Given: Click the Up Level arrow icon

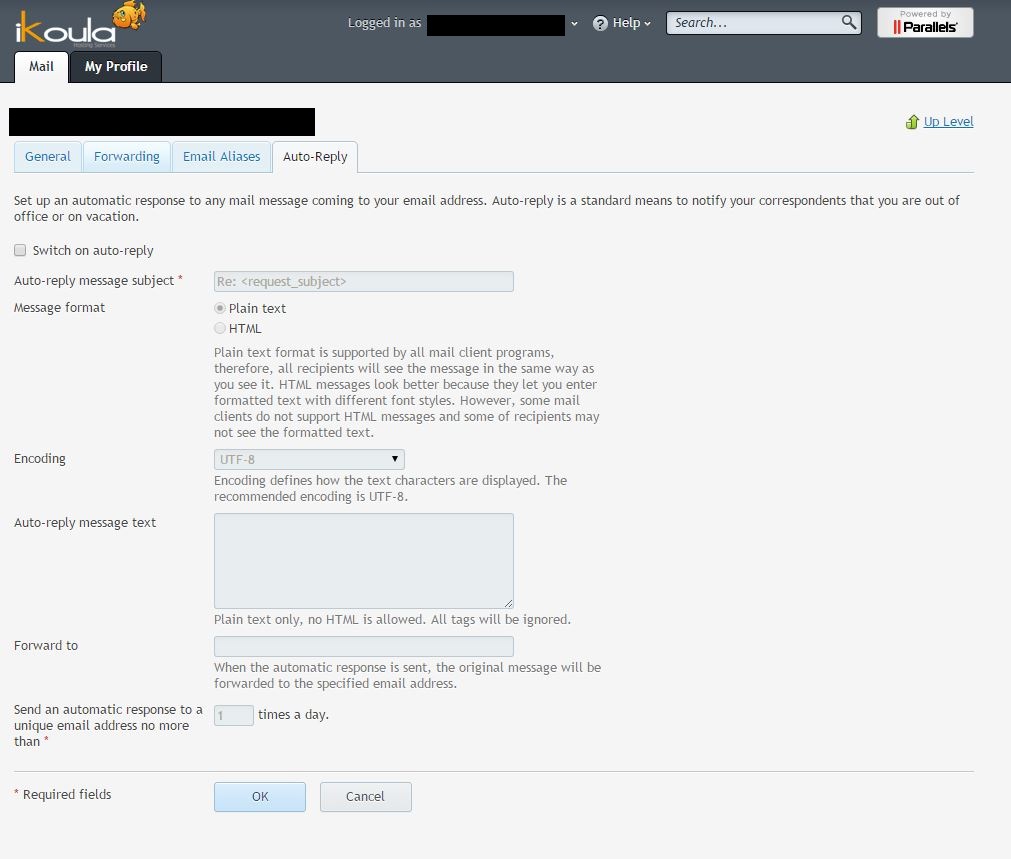Looking at the screenshot, I should coord(912,122).
